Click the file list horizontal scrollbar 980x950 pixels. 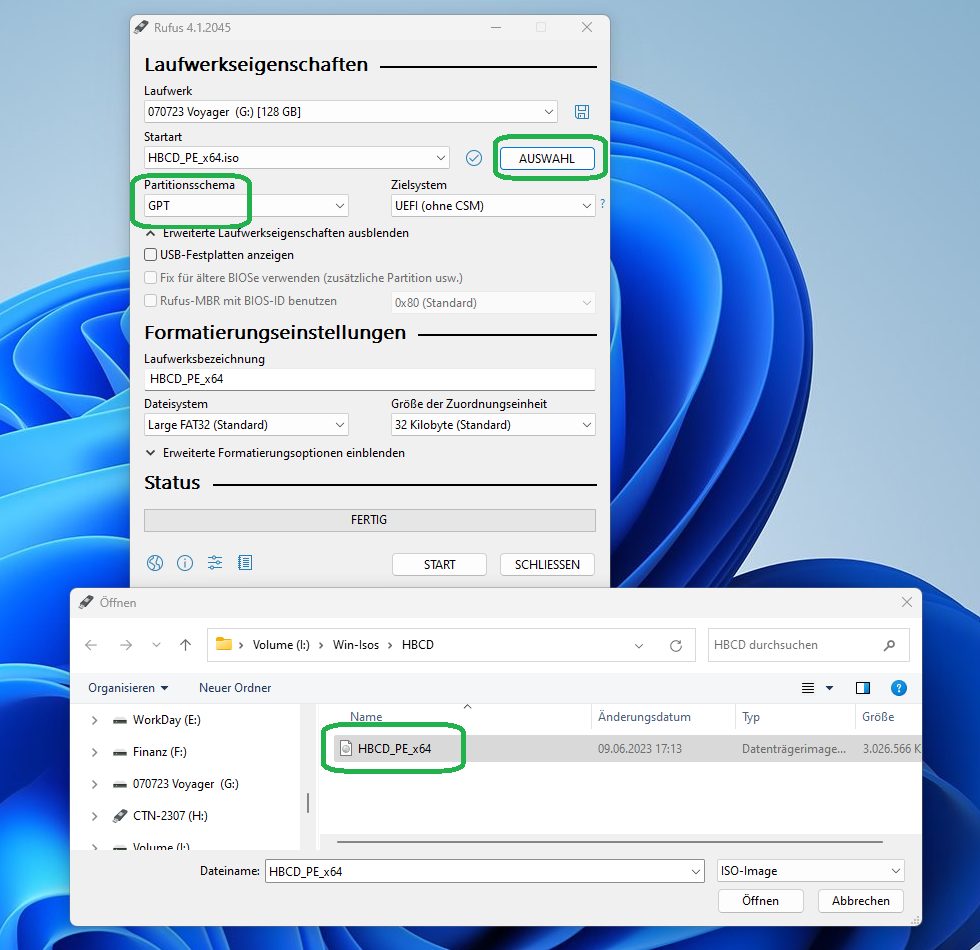pos(609,842)
